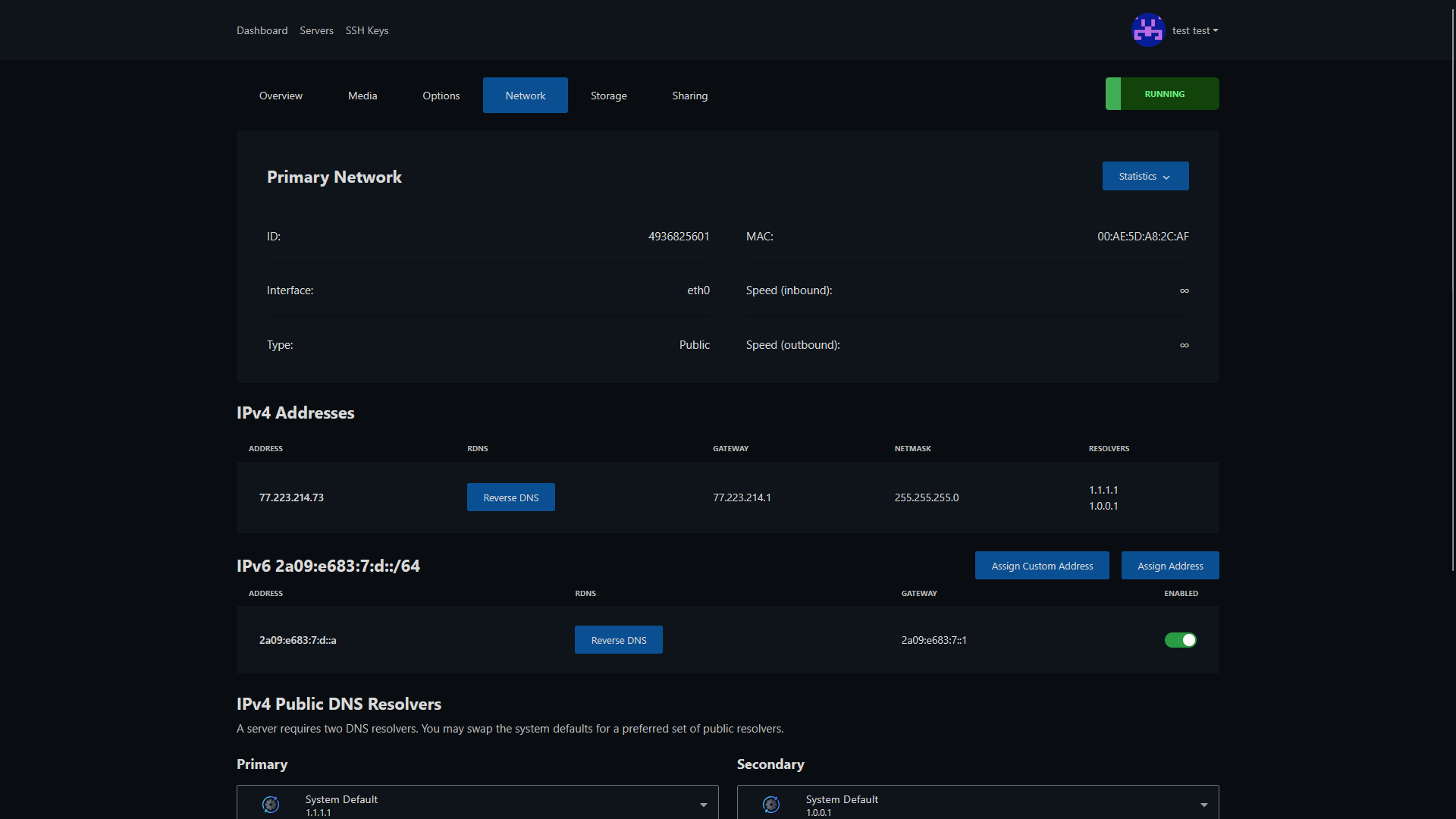Switch to the Storage tab

[x=609, y=96]
